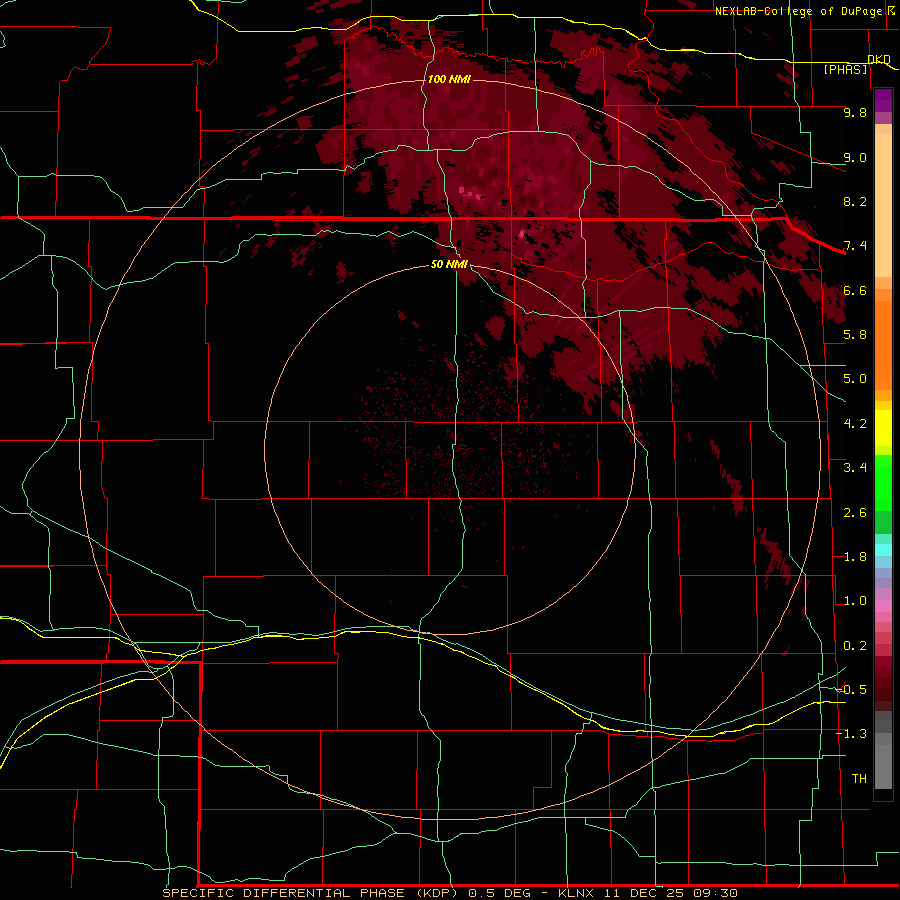Click the registered mark icon after DuPage
The image size is (900, 900).
[x=891, y=10]
